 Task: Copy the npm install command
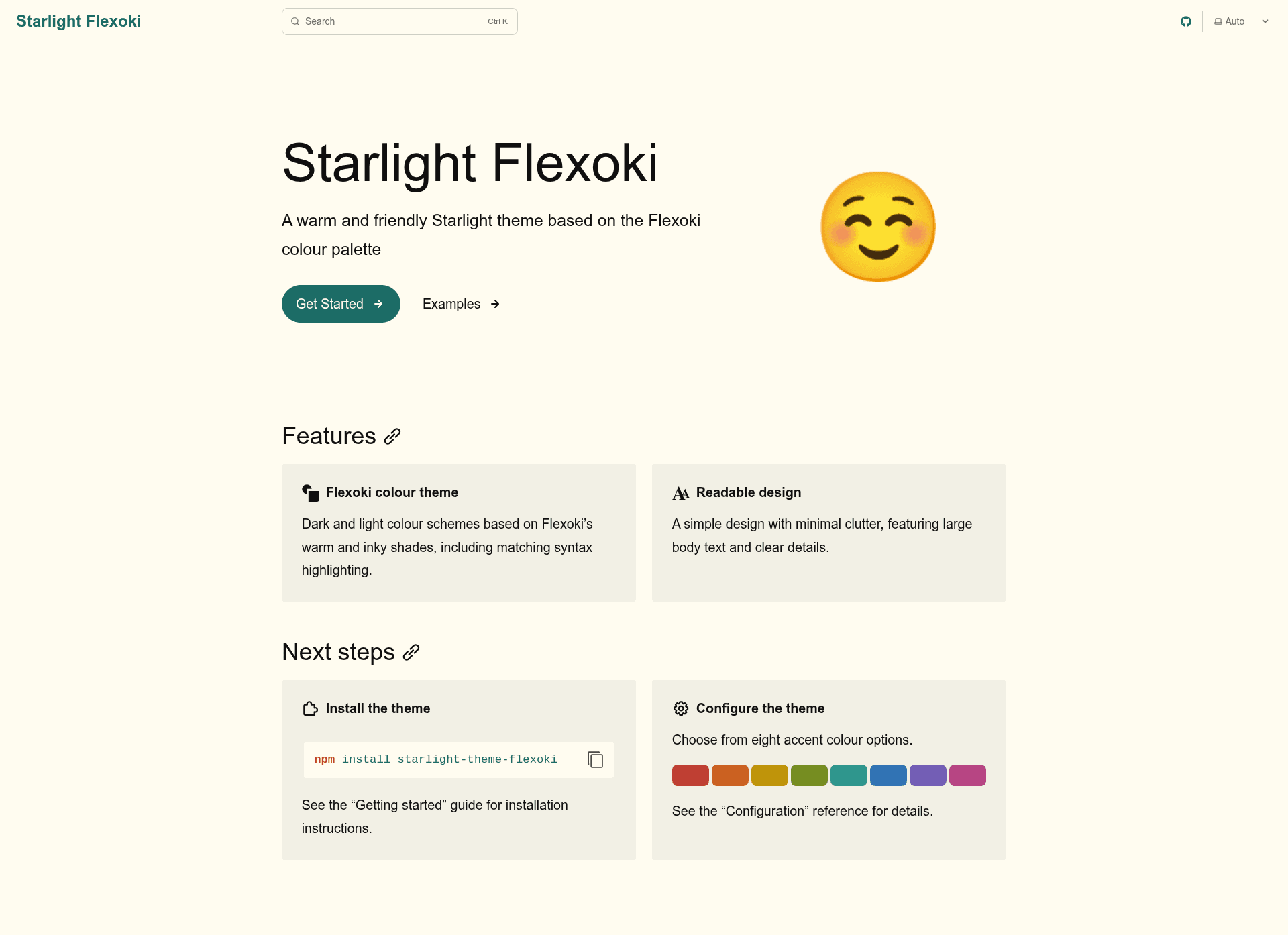pyautogui.click(x=595, y=759)
